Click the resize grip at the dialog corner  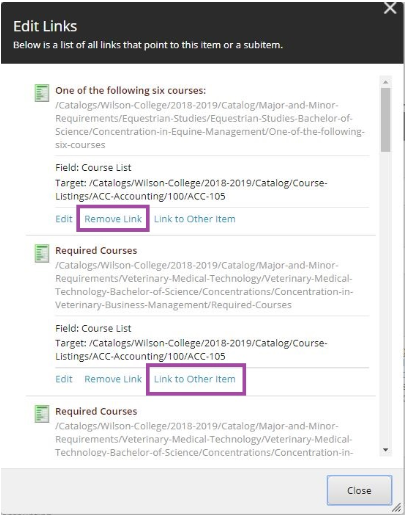(x=396, y=508)
